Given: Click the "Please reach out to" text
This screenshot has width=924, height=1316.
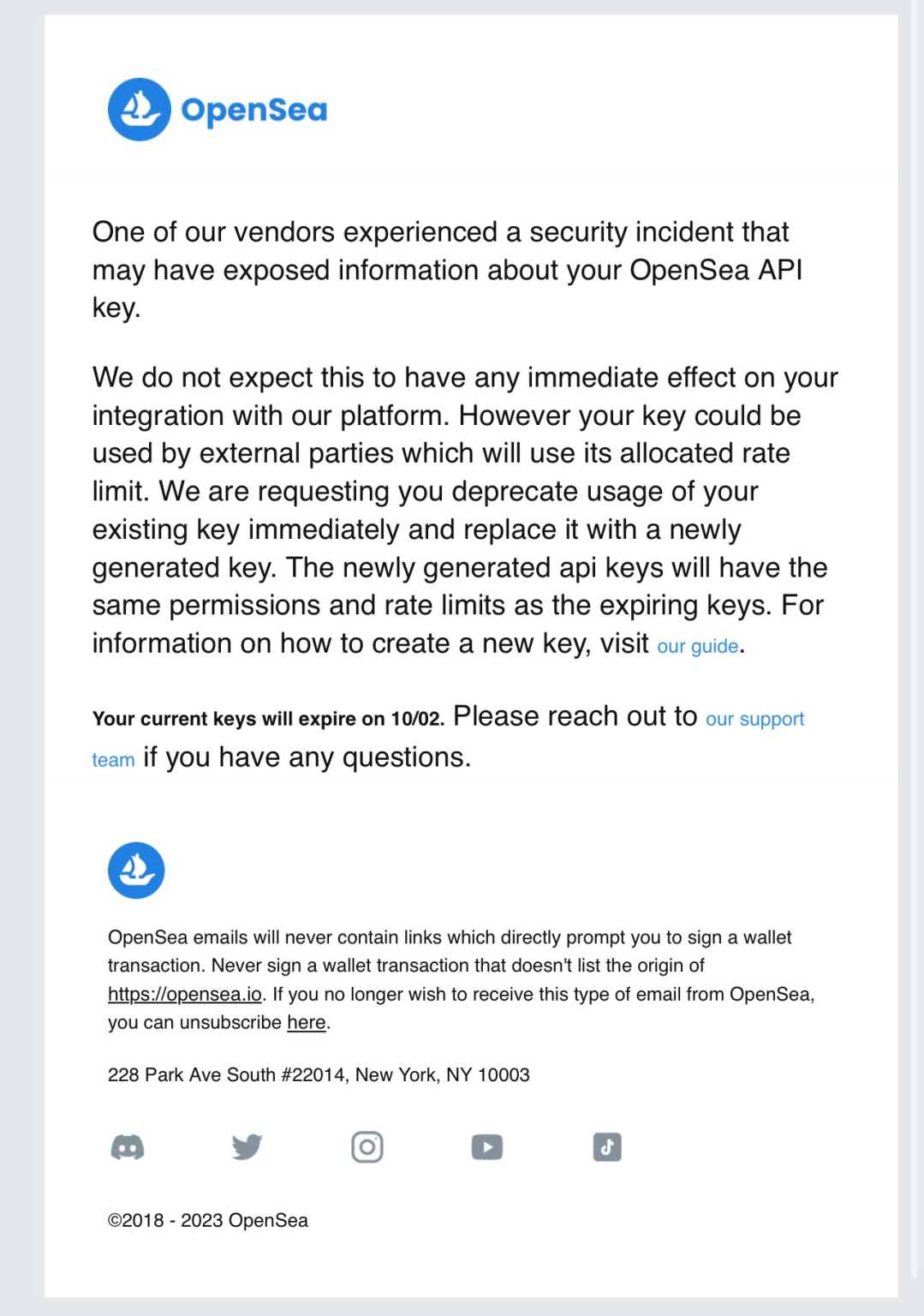Looking at the screenshot, I should pos(575,716).
